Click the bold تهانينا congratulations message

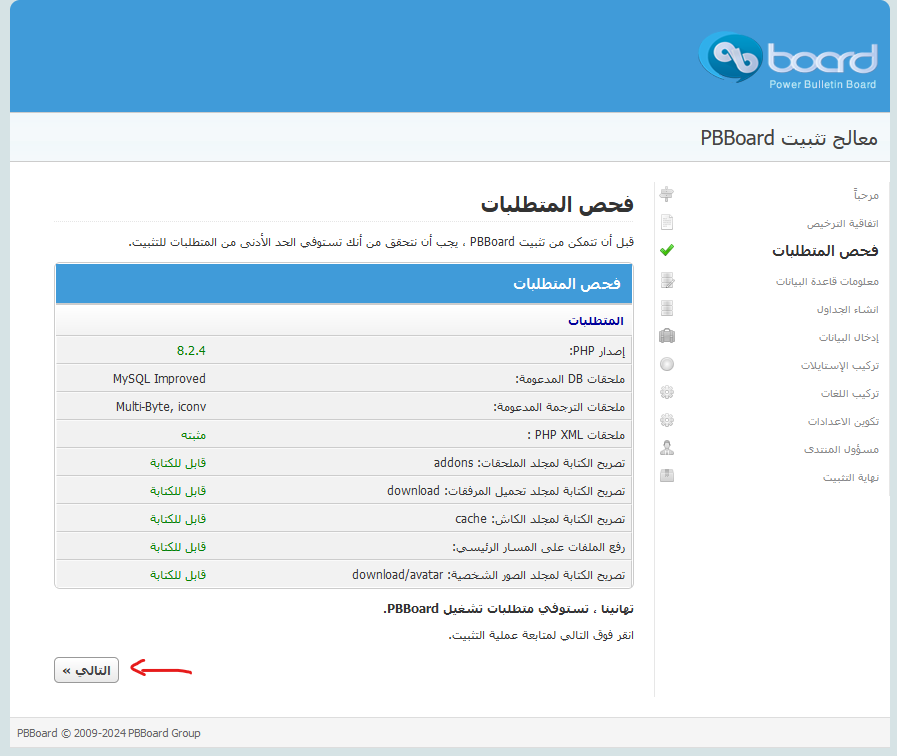[x=508, y=609]
